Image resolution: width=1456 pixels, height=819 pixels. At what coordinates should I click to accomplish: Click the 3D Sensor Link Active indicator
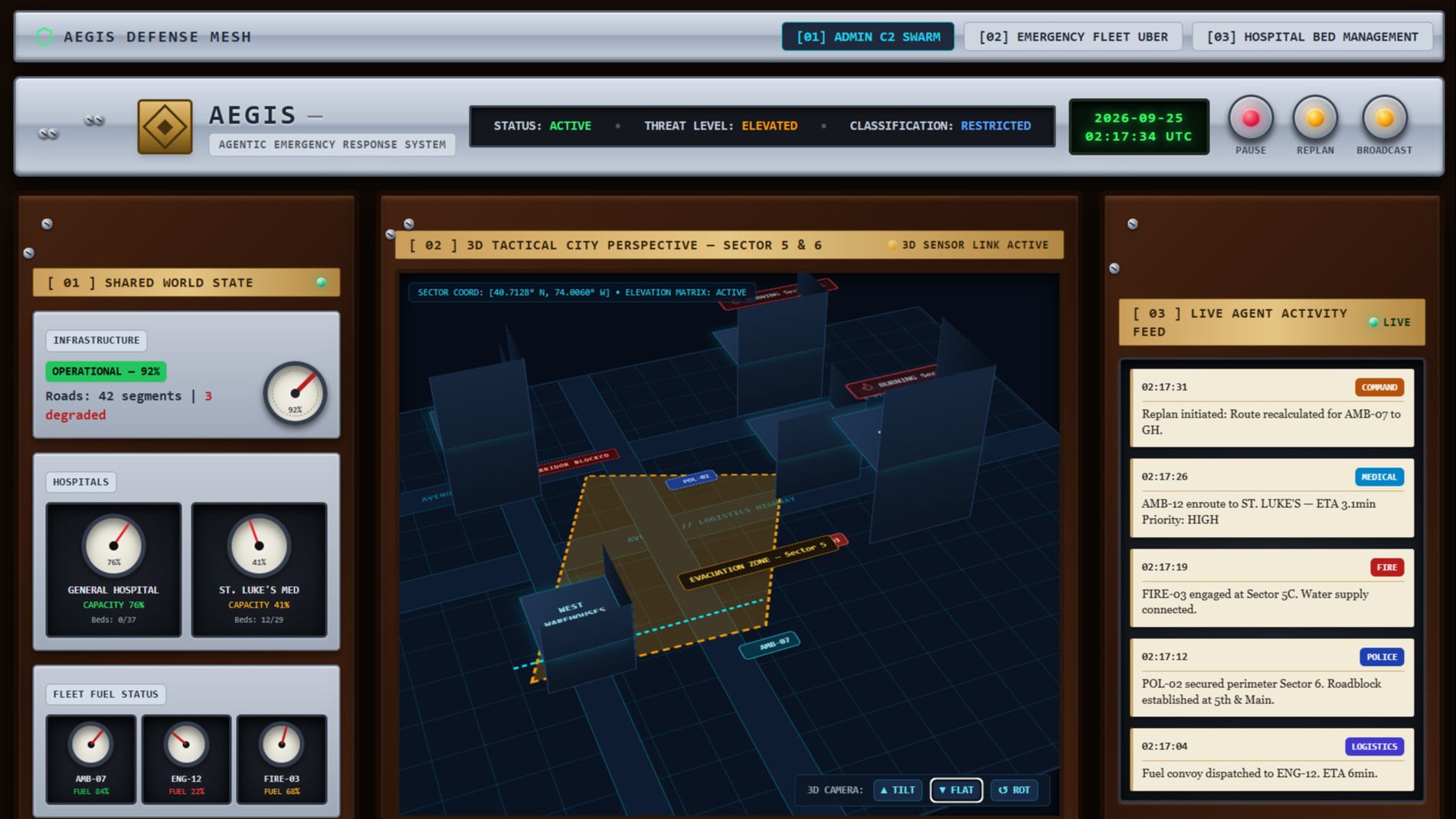(968, 245)
